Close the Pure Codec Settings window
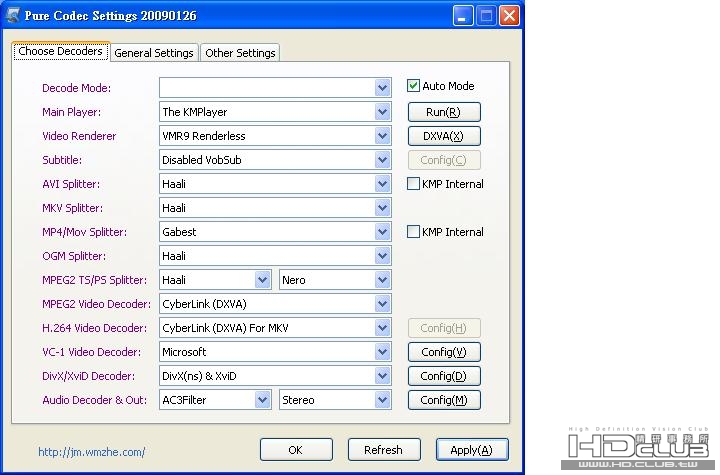Screen dimensions: 720x475 click(x=509, y=16)
